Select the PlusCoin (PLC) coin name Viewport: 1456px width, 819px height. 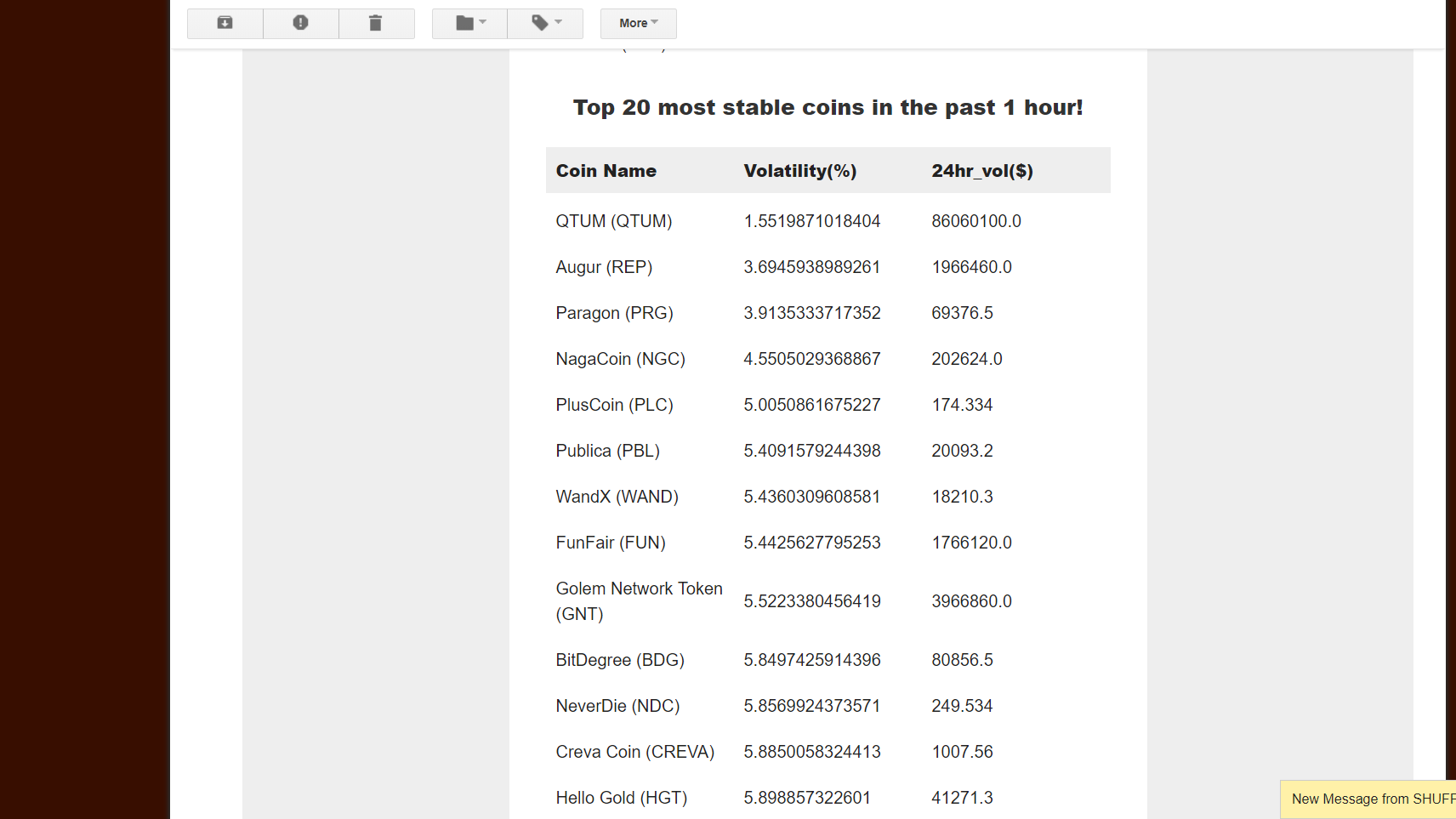tap(614, 405)
